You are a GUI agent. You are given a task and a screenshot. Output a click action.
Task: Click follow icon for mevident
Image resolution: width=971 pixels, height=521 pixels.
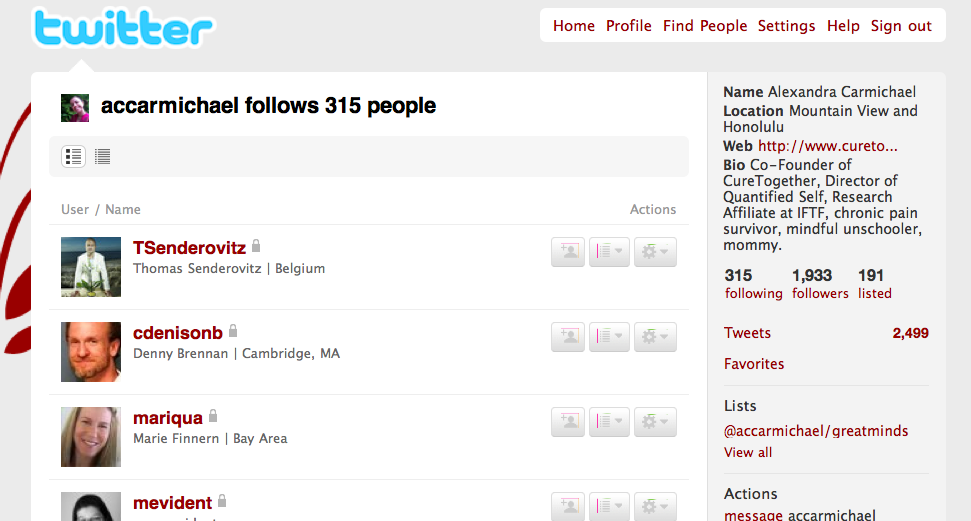click(568, 506)
